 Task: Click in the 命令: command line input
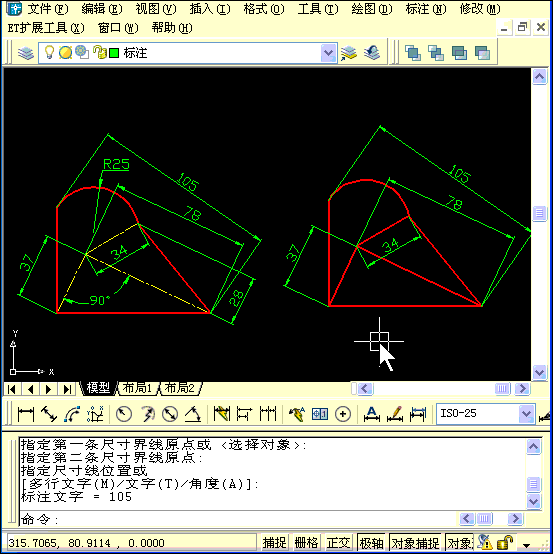237,519
